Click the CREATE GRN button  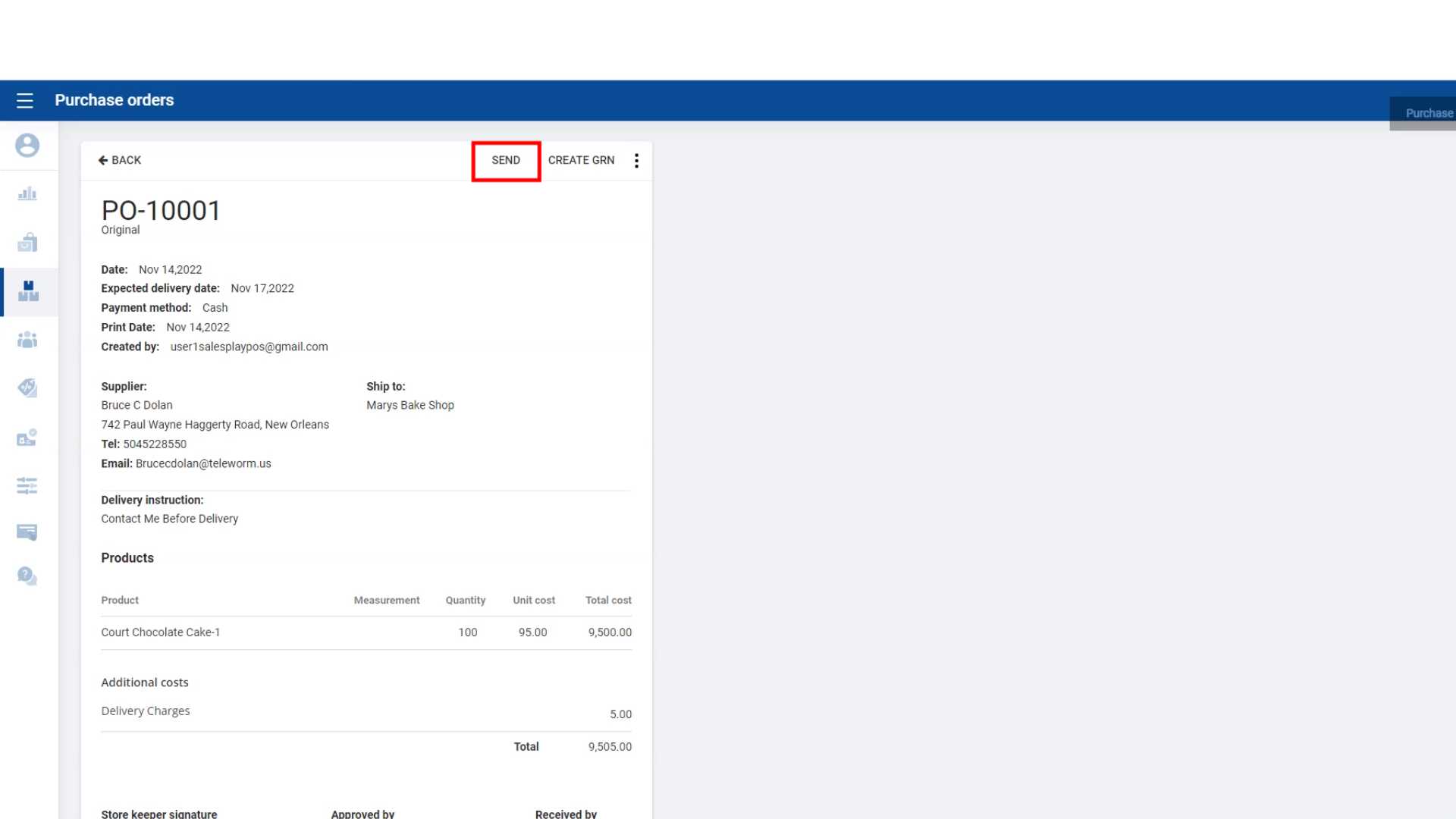pos(581,160)
